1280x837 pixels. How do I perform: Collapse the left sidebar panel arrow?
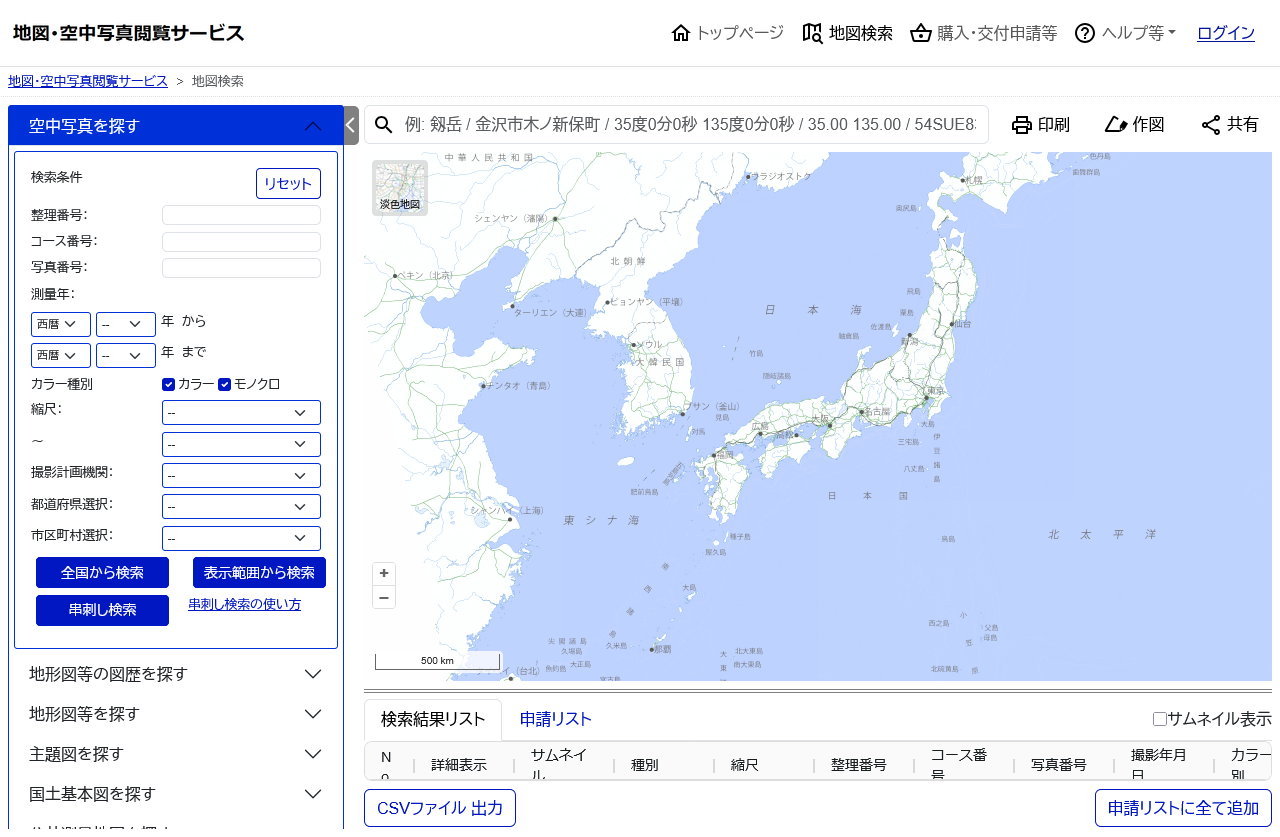[x=351, y=125]
